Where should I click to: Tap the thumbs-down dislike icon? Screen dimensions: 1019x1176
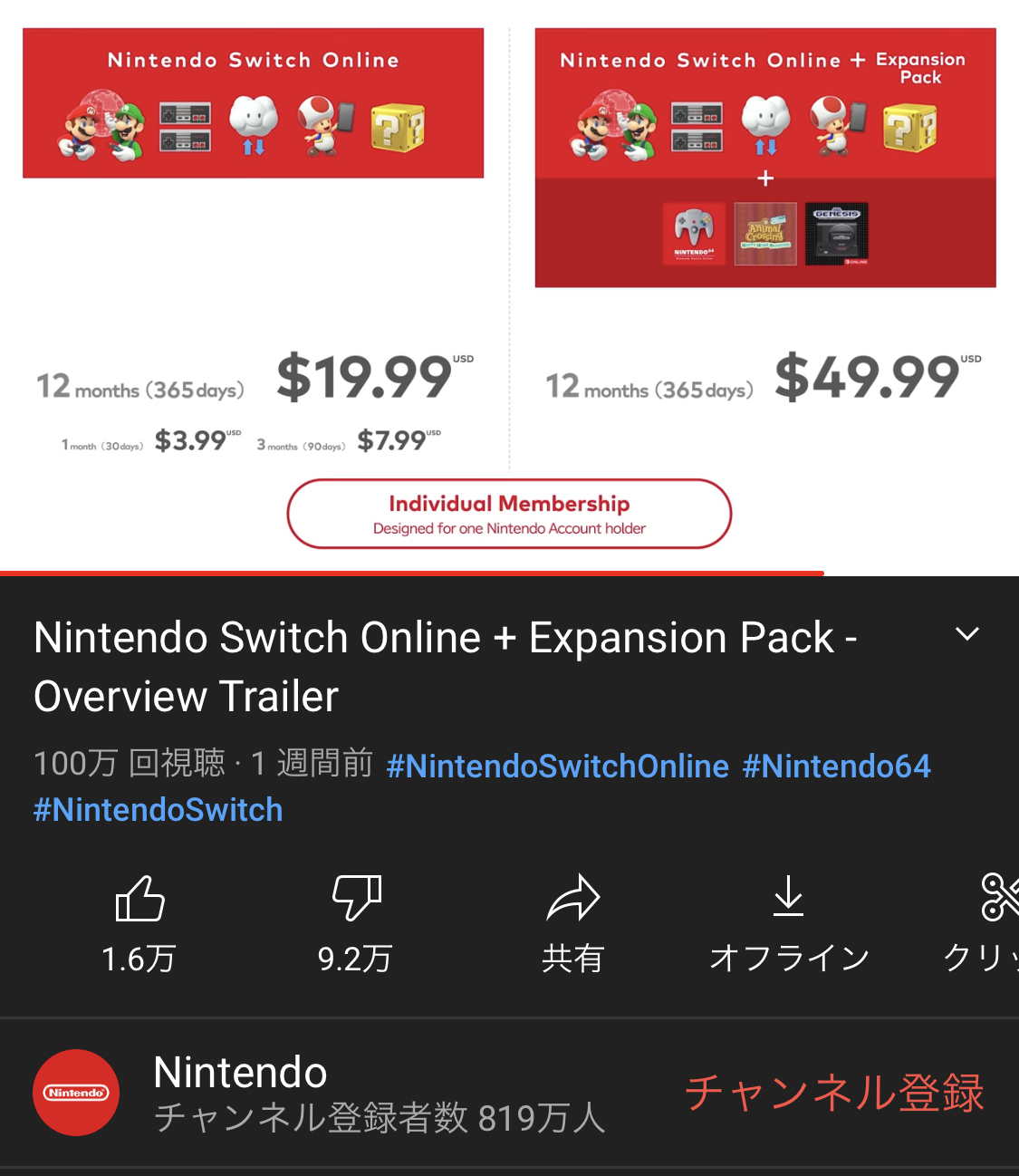[357, 898]
